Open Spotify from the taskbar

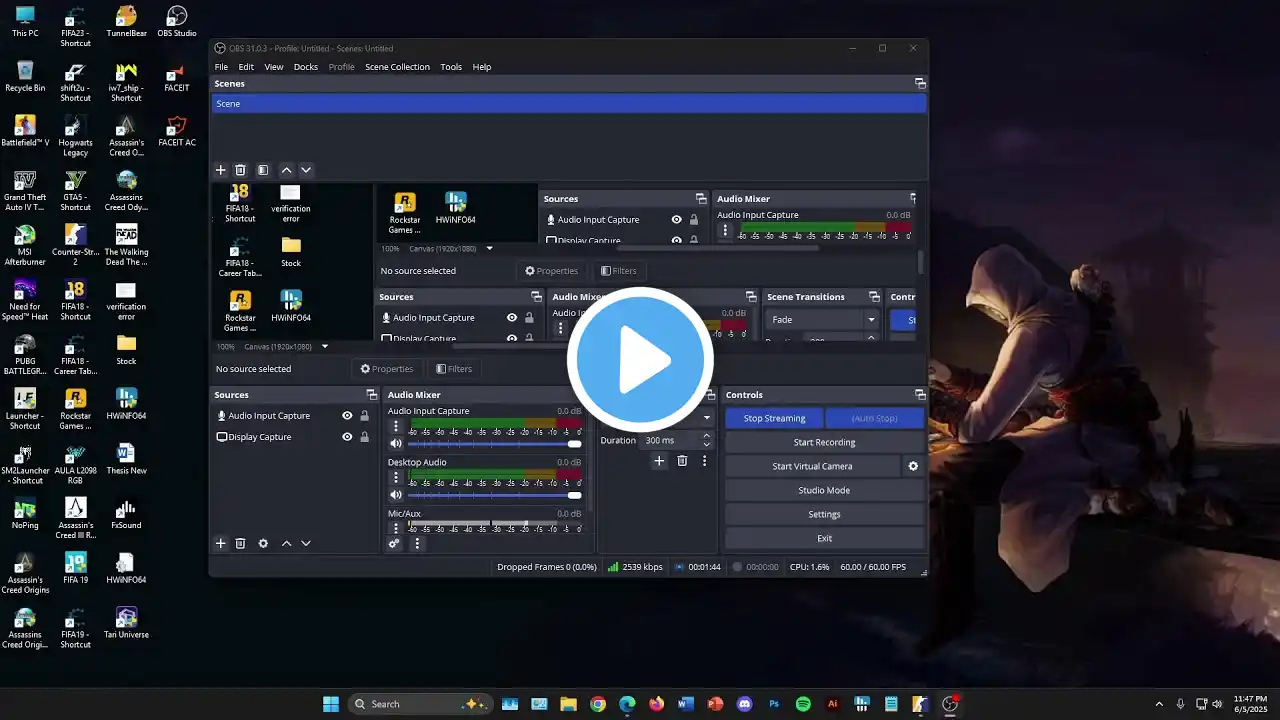point(803,704)
